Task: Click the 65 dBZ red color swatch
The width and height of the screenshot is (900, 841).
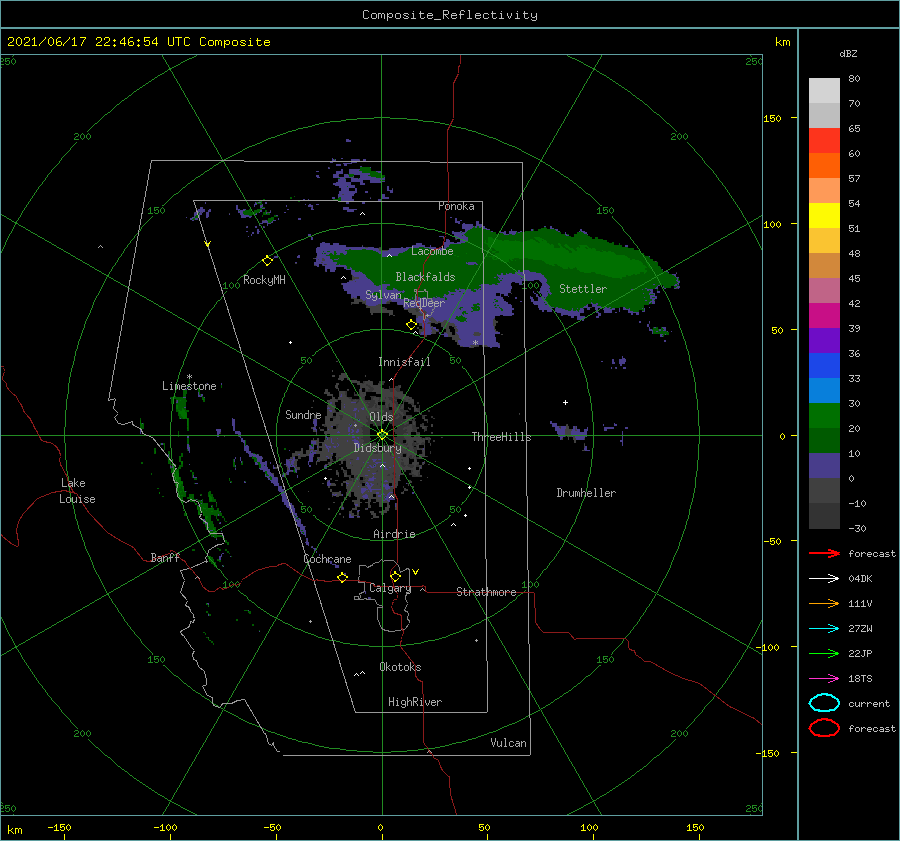Action: tap(824, 140)
